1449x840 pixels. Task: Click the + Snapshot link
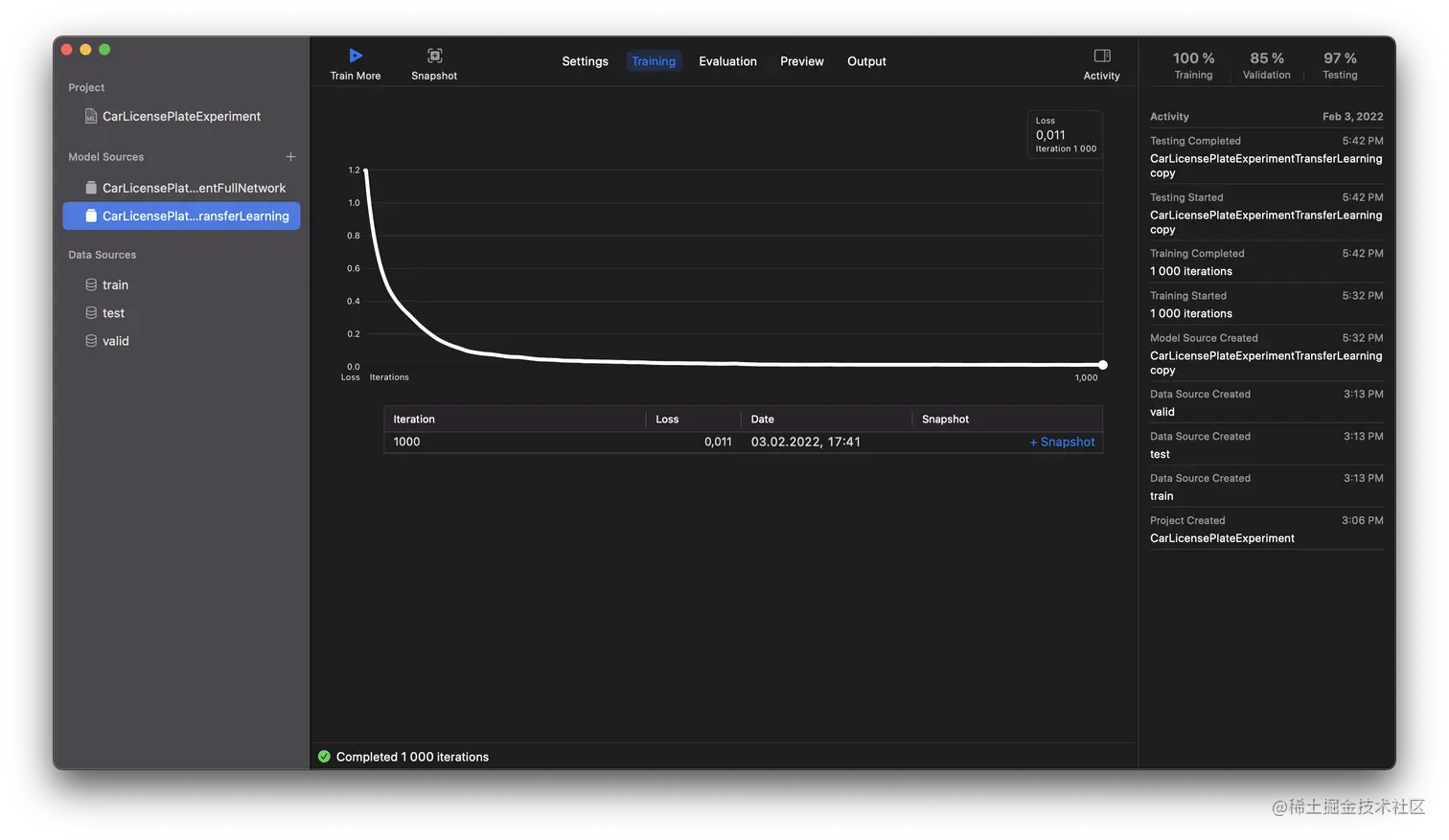pyautogui.click(x=1062, y=442)
